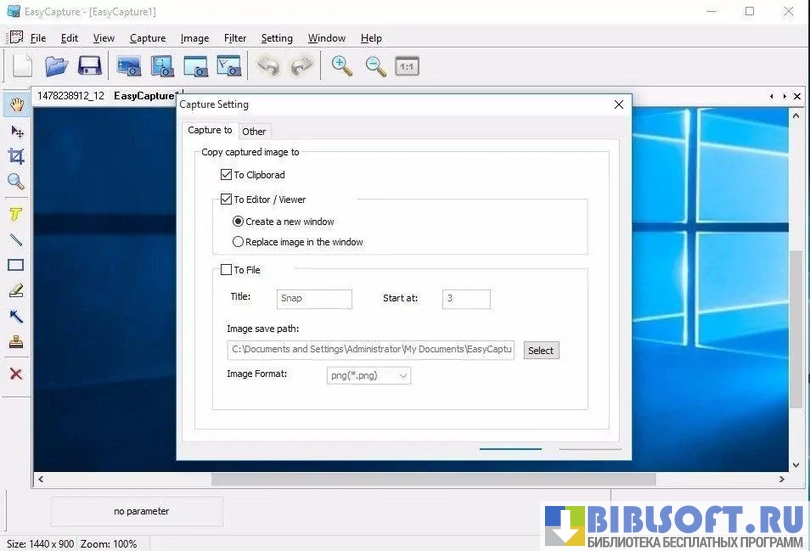Viewport: 810px width, 551px height.
Task: Open the Filter menu
Action: tap(235, 38)
